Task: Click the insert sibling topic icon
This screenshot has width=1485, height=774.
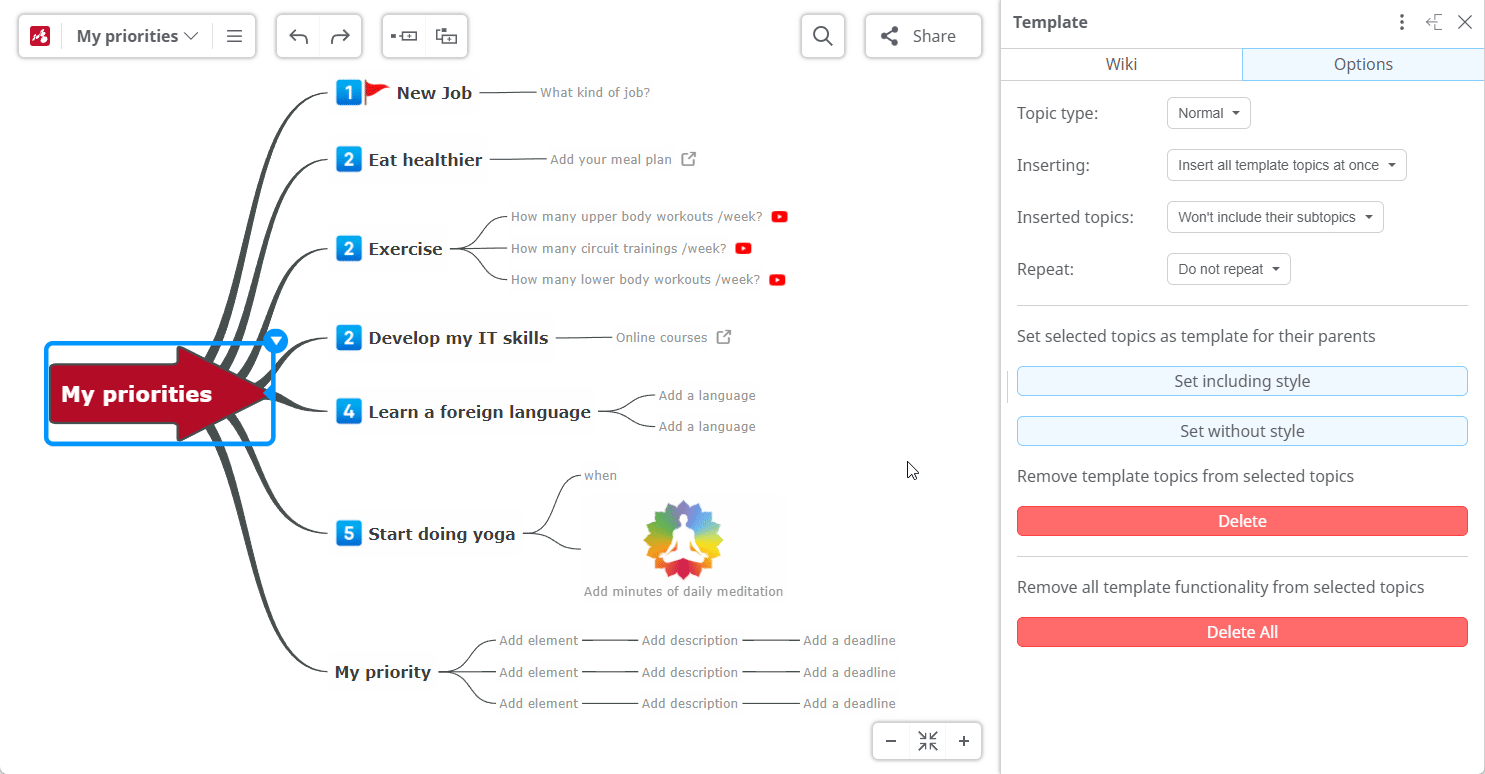Action: pos(404,36)
